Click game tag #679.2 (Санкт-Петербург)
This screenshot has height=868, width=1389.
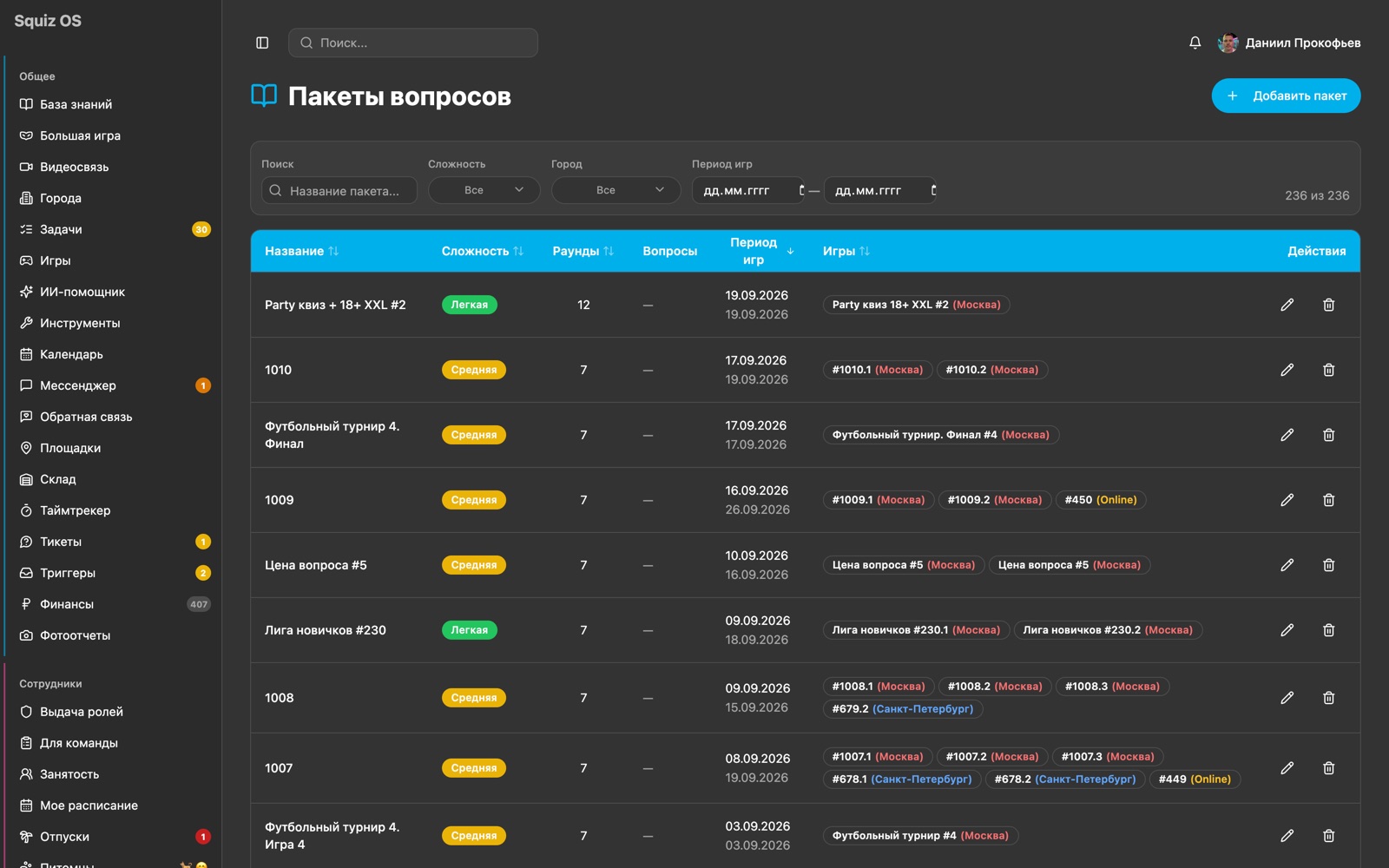[903, 709]
